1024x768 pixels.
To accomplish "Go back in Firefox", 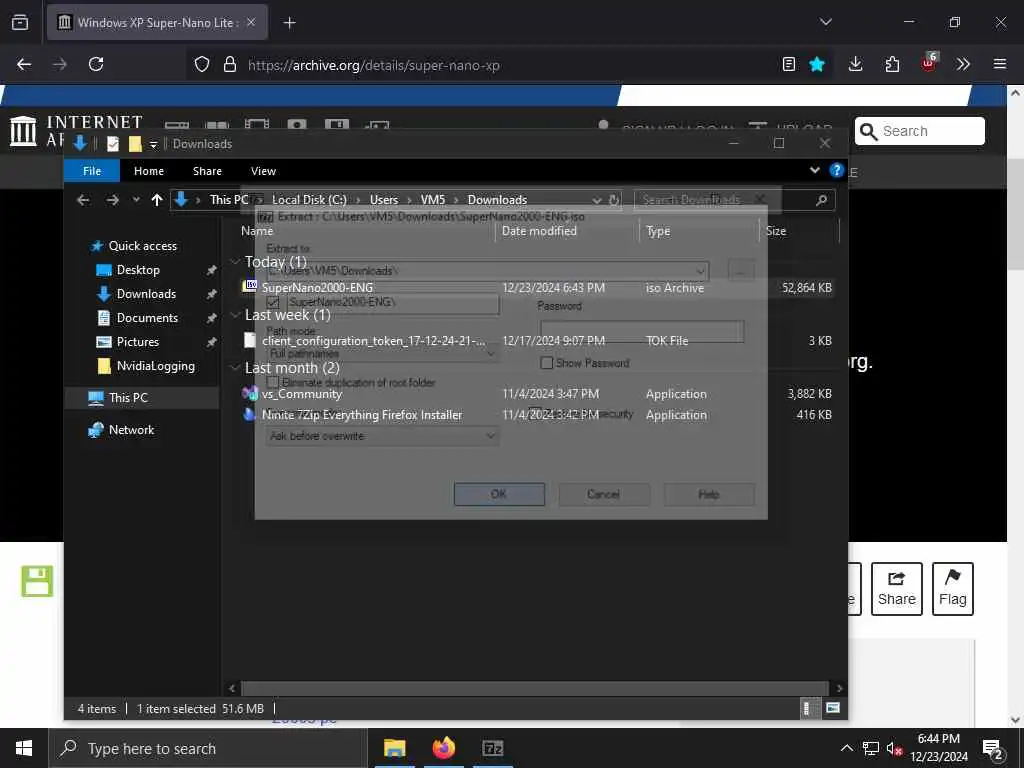I will pyautogui.click(x=24, y=64).
